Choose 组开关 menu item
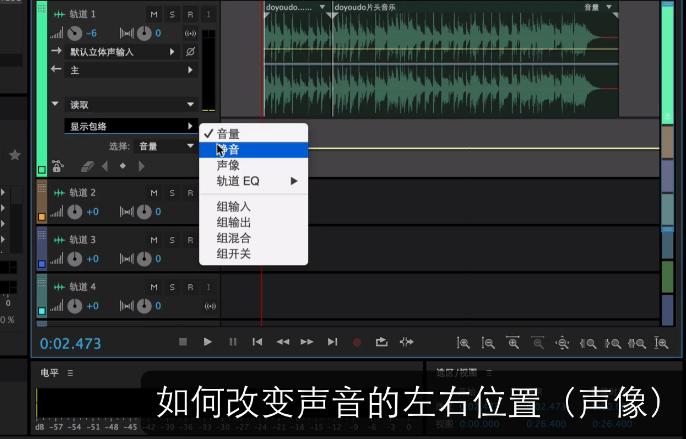This screenshot has width=686, height=439. click(254, 253)
